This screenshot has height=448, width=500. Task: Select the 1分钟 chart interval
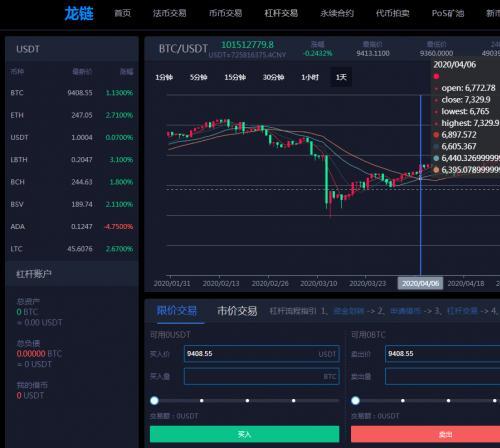[164, 77]
